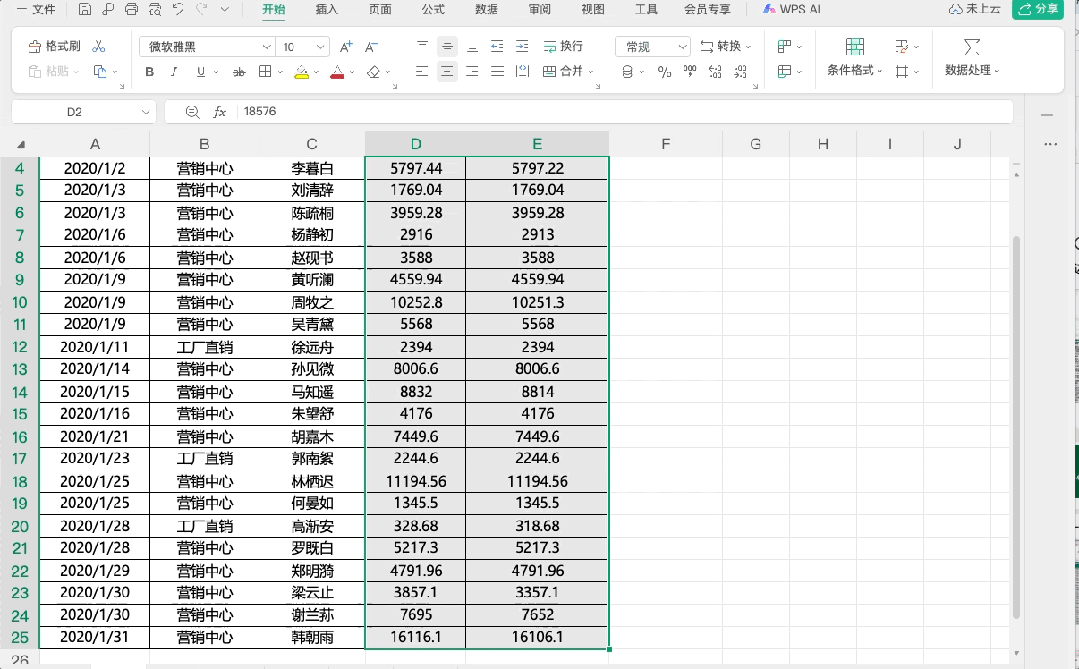Toggle Wrap Text (换行)

tap(563, 46)
